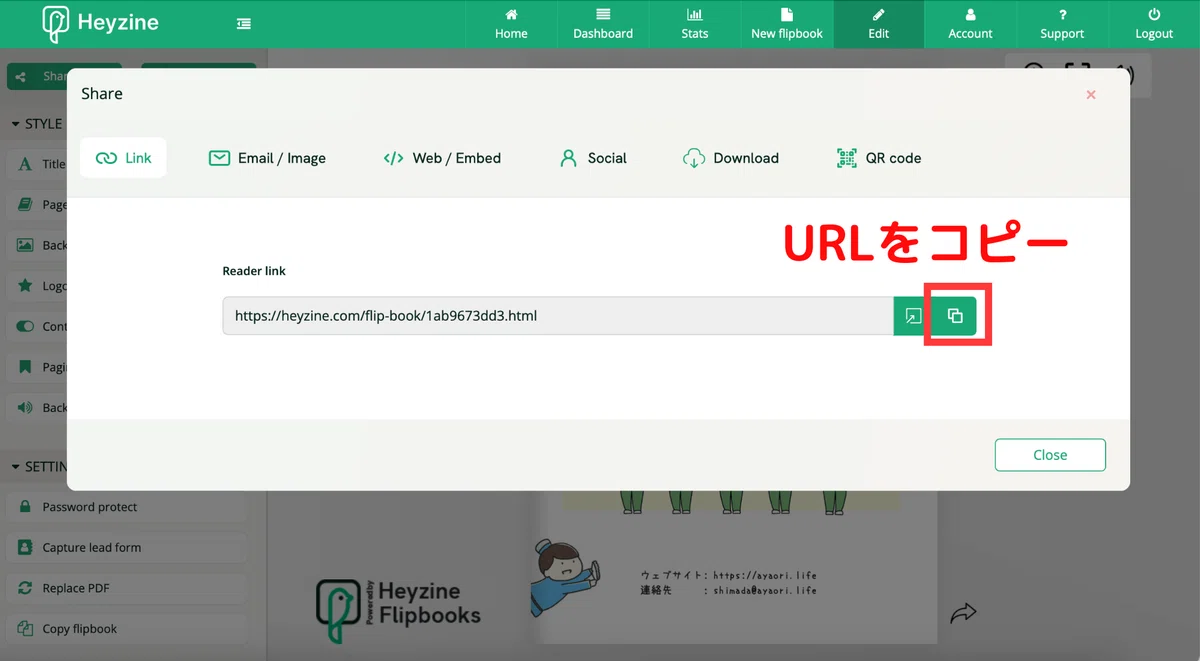Screen dimensions: 1200x661
Task: Close the Share dialog with X
Action: coord(1091,94)
